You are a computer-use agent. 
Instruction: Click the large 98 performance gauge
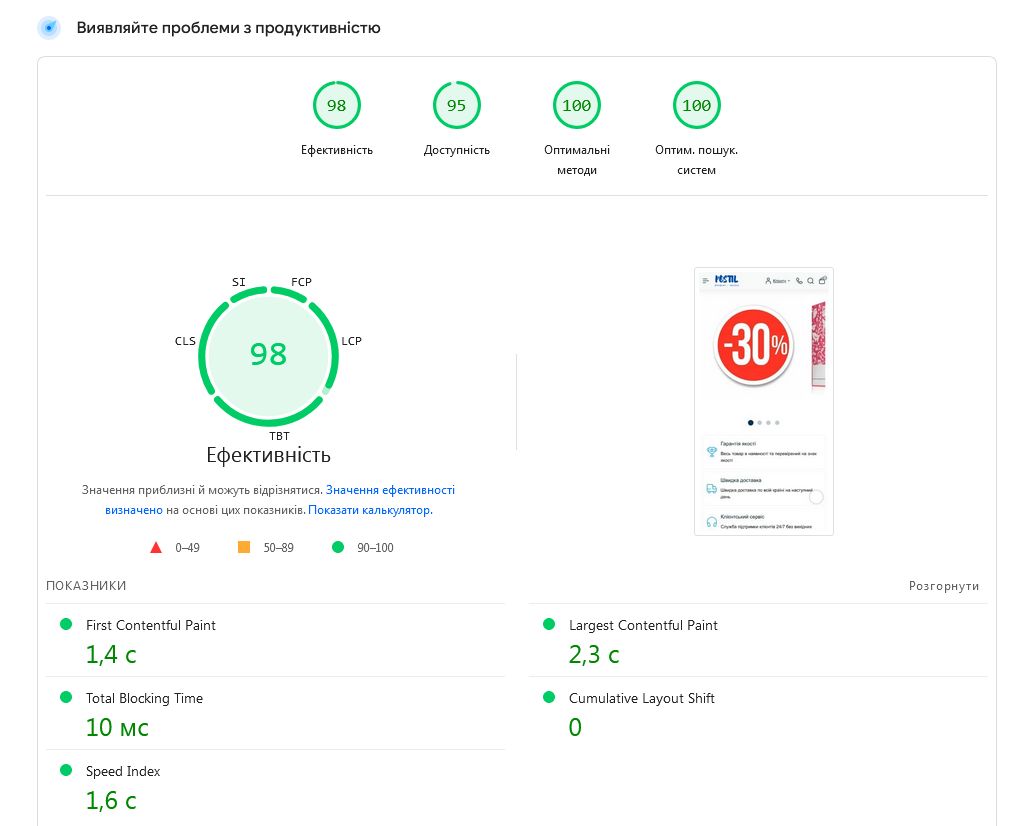pyautogui.click(x=268, y=355)
